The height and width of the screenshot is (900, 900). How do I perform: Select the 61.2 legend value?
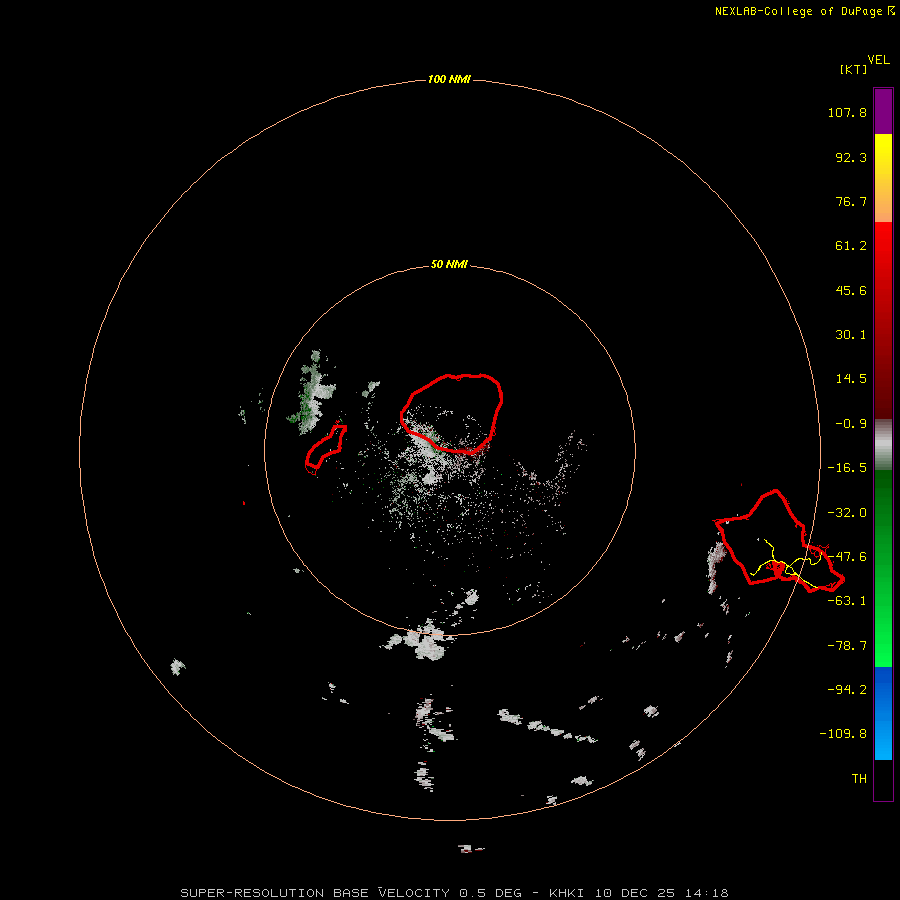coord(851,246)
